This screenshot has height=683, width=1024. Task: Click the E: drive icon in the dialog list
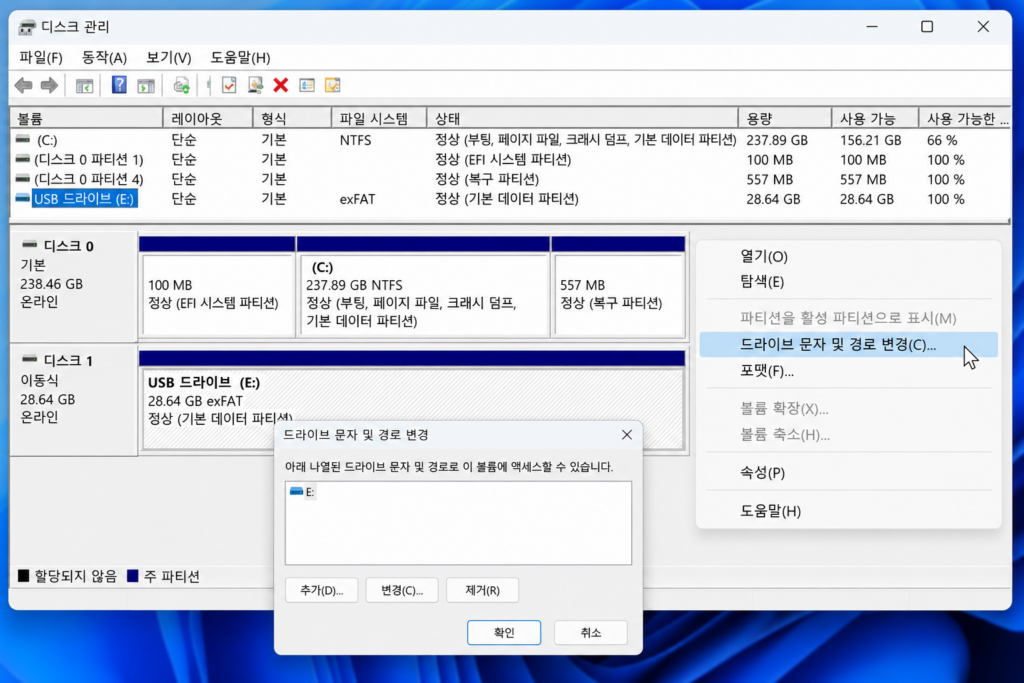click(296, 491)
